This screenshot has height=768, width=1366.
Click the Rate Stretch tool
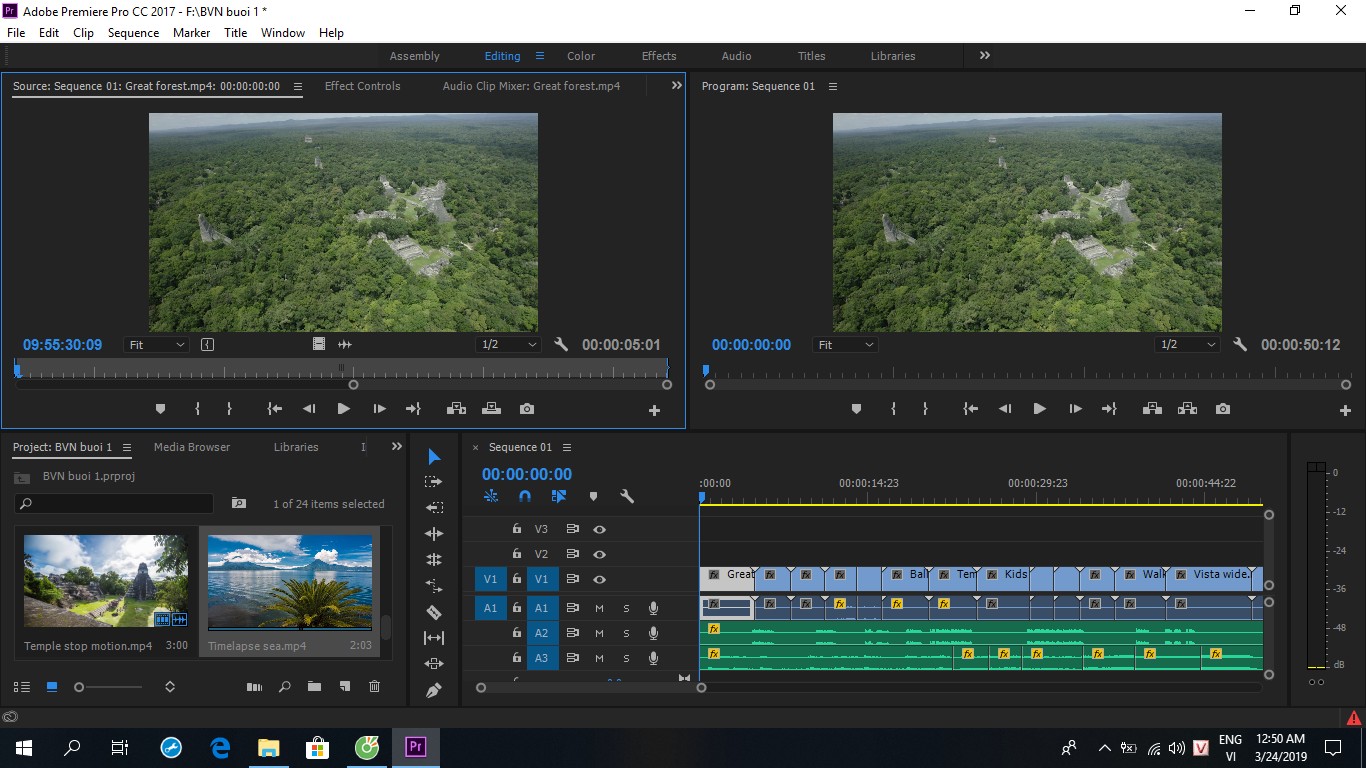(x=434, y=586)
